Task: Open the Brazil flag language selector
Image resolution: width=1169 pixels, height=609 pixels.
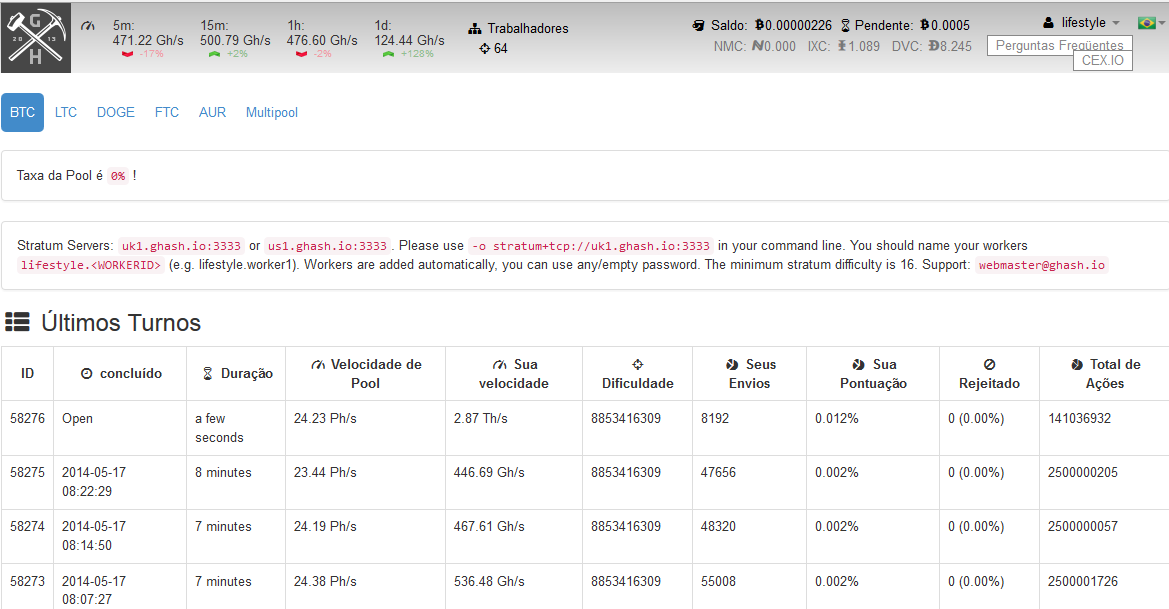Action: (1150, 23)
